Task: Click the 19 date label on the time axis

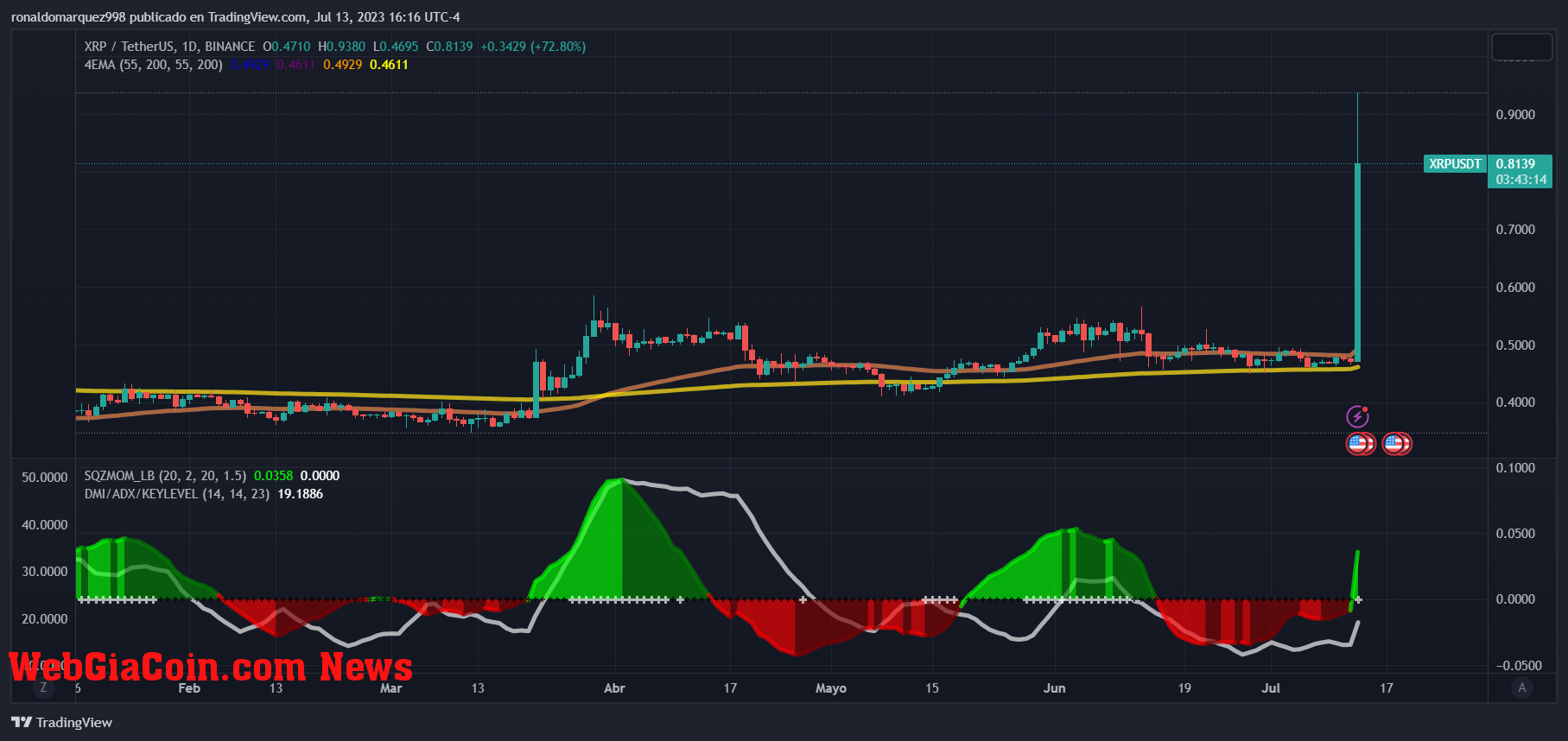Action: point(1184,688)
